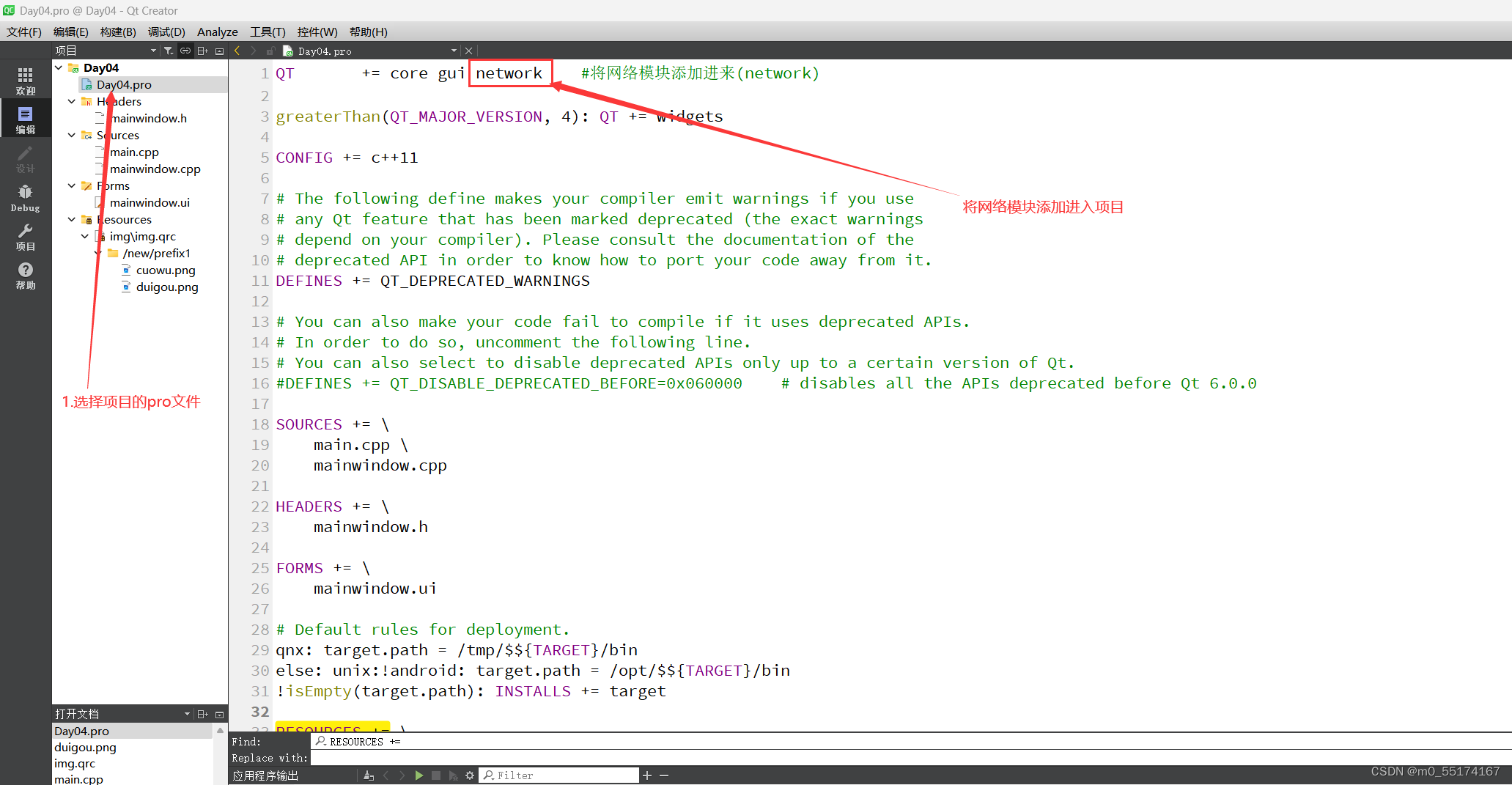Collapse the img\img.qrc node

tap(85, 236)
